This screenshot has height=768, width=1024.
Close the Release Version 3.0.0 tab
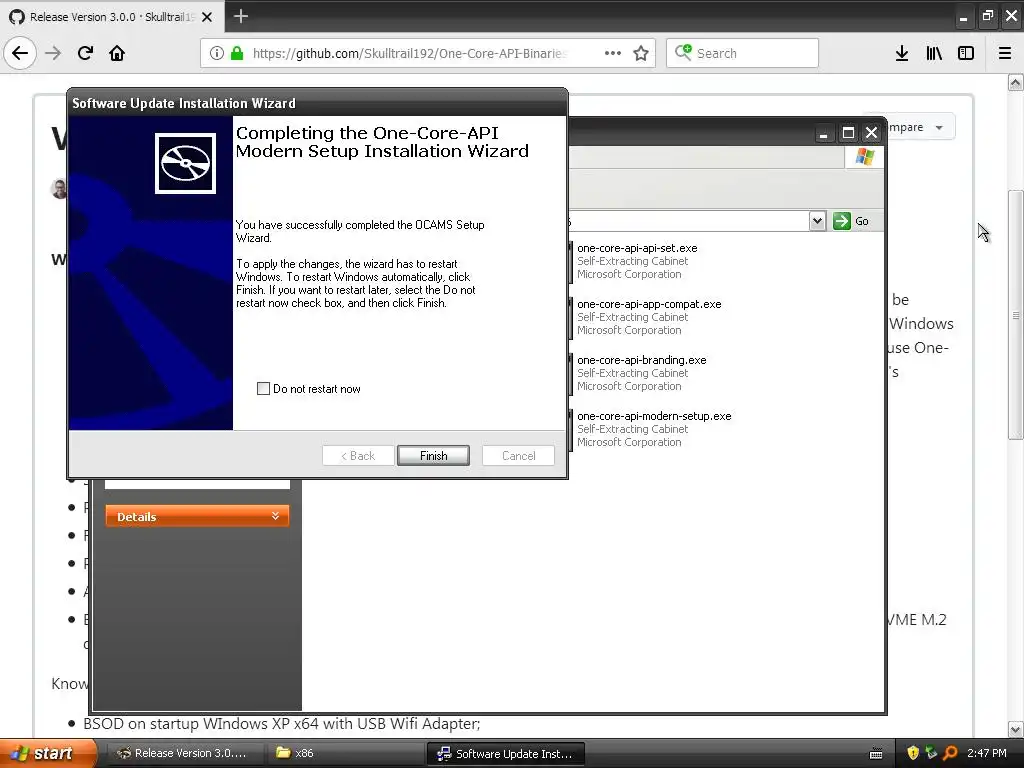(207, 17)
